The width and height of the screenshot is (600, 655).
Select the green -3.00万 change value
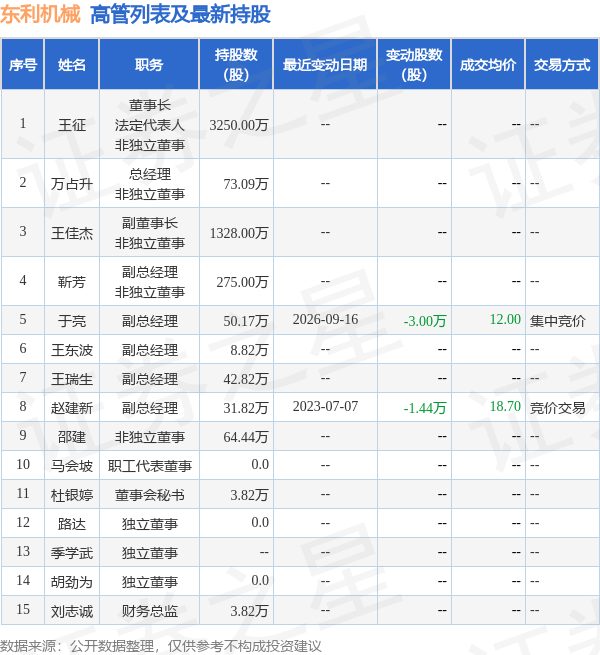(425, 320)
